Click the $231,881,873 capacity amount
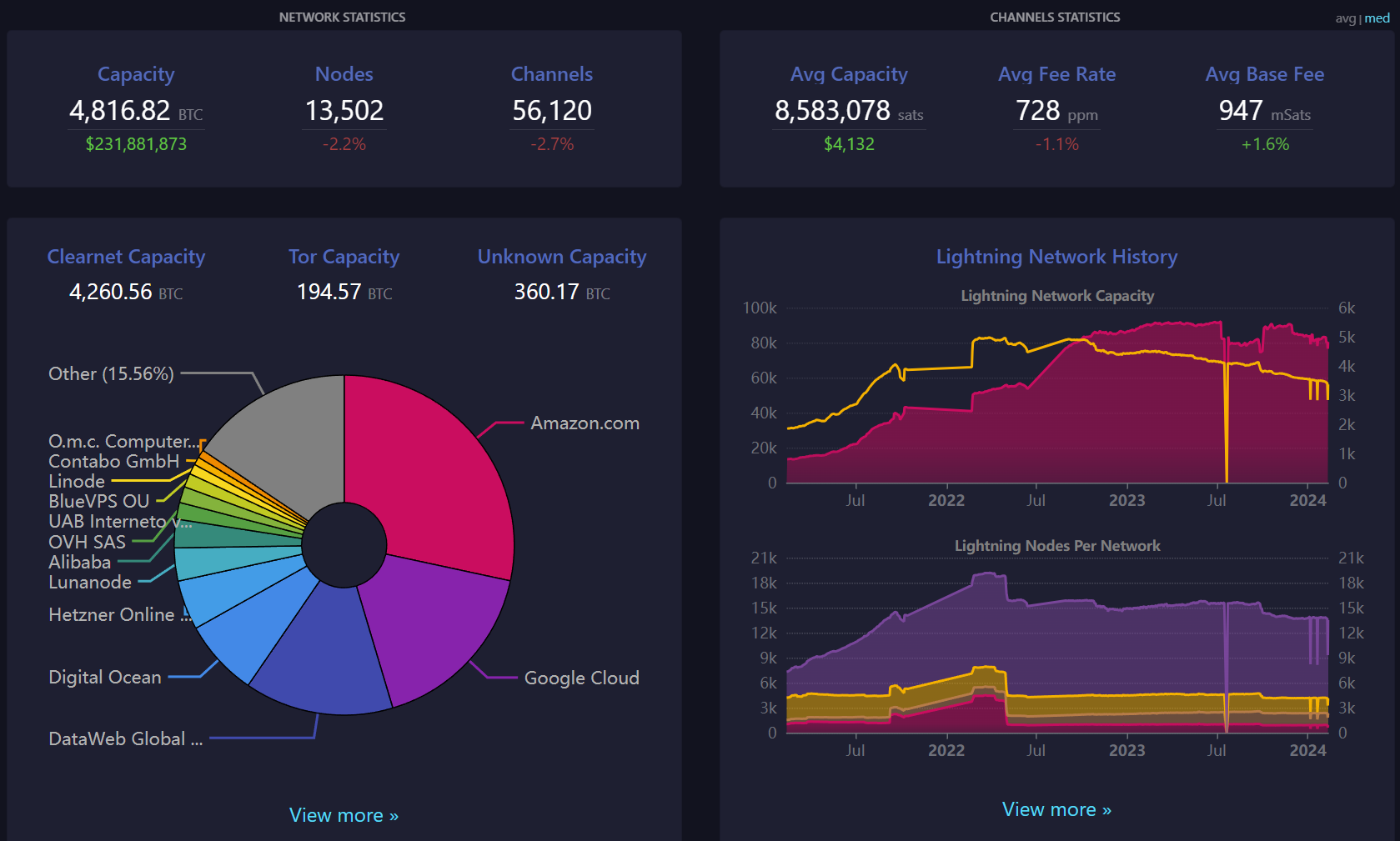Screen dimensions: 1400x841 coord(136,144)
